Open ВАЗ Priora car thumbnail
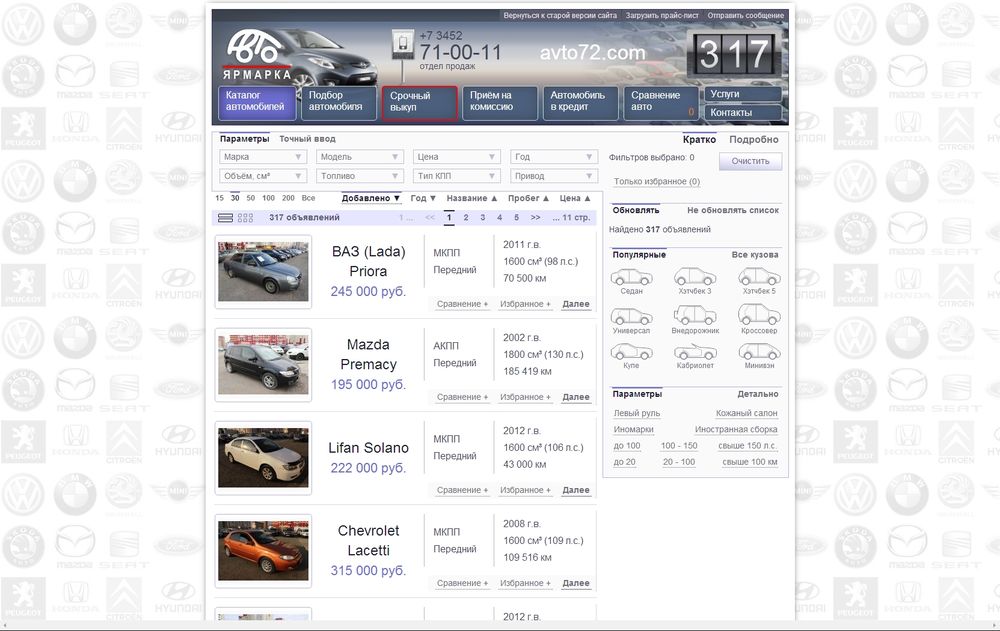Screen dimensions: 1000x631 coord(263,272)
